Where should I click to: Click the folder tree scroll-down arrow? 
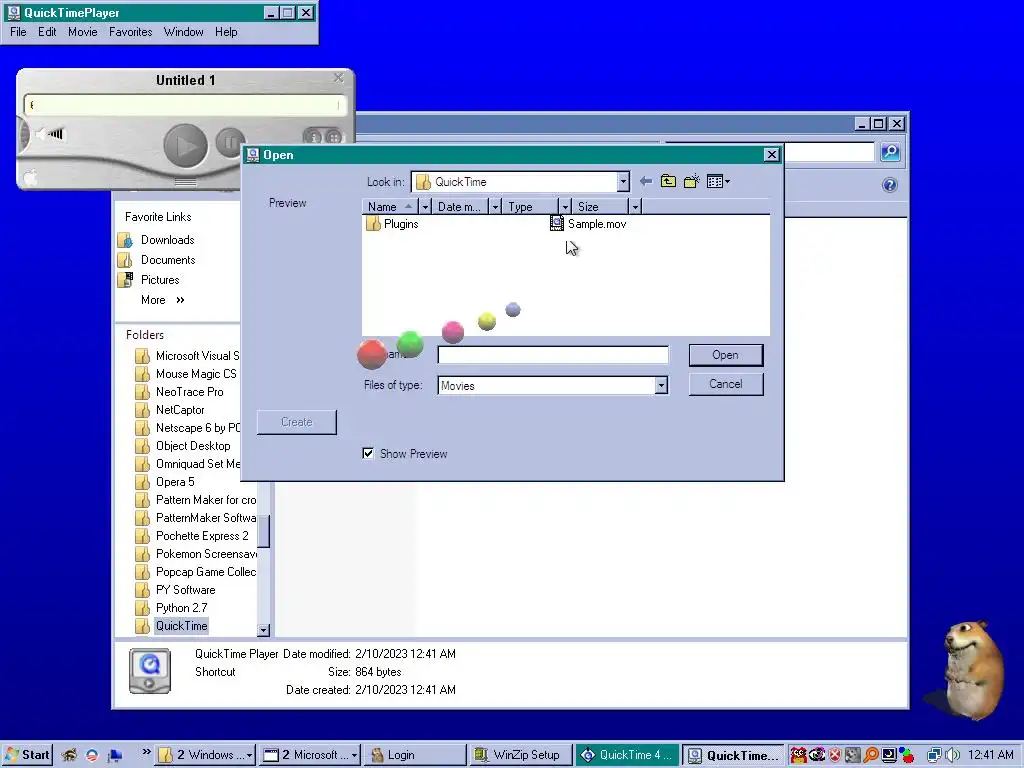(x=263, y=630)
